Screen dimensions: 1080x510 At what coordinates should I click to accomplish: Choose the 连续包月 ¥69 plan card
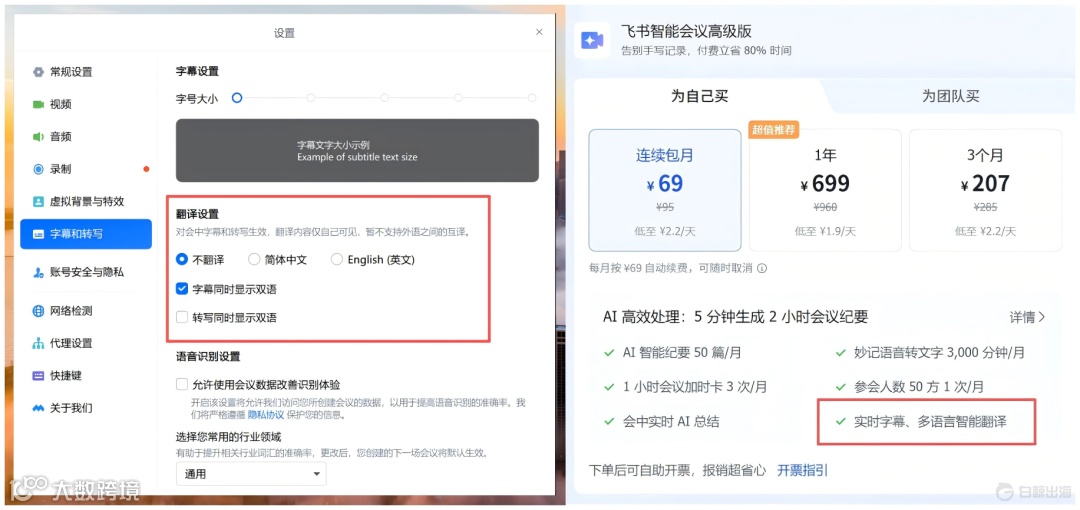pos(665,190)
